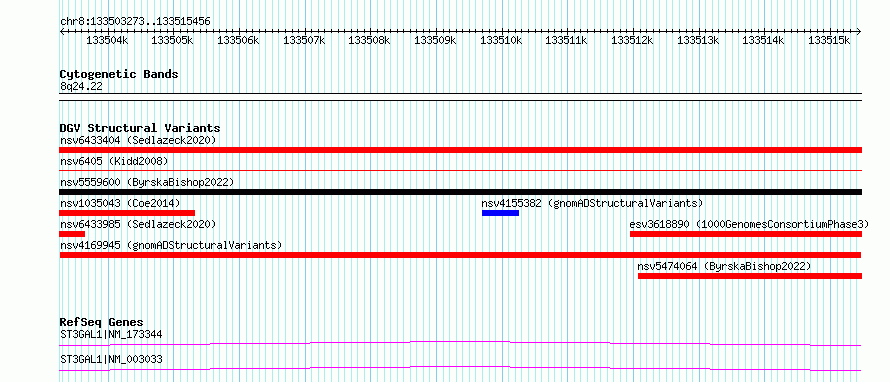890x382 pixels.
Task: Click the 133506k ruler tick label
Action: (238, 40)
